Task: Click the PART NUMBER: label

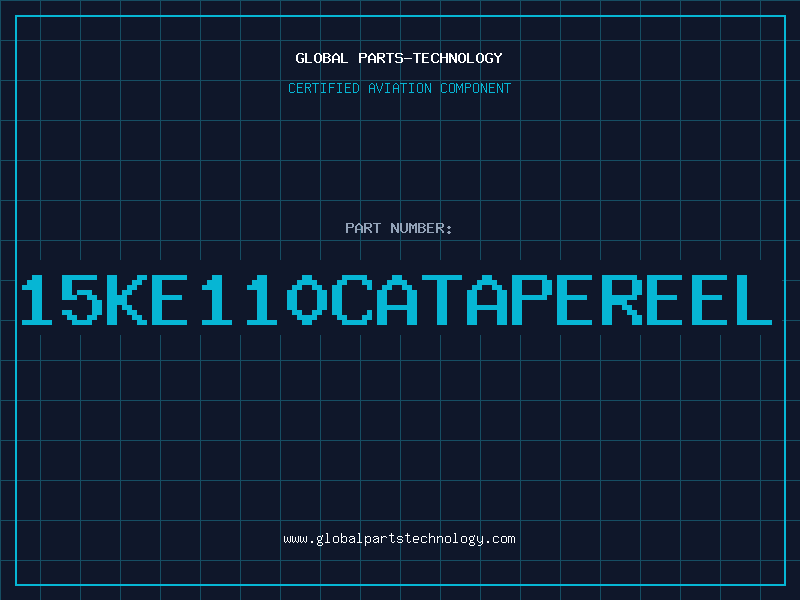Action: pyautogui.click(x=399, y=228)
